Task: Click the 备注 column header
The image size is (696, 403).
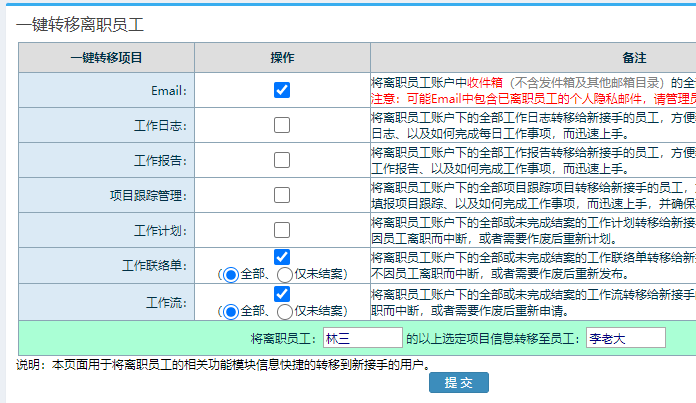Action: 633,57
